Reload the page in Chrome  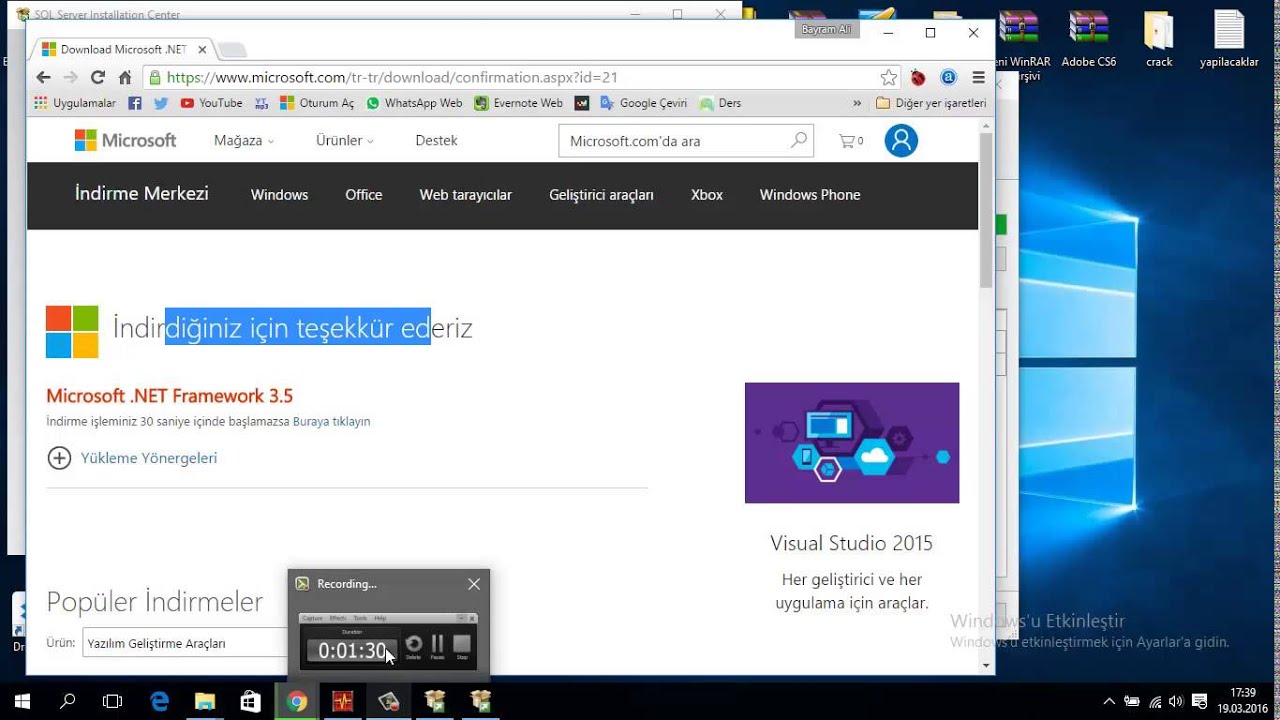coord(98,77)
